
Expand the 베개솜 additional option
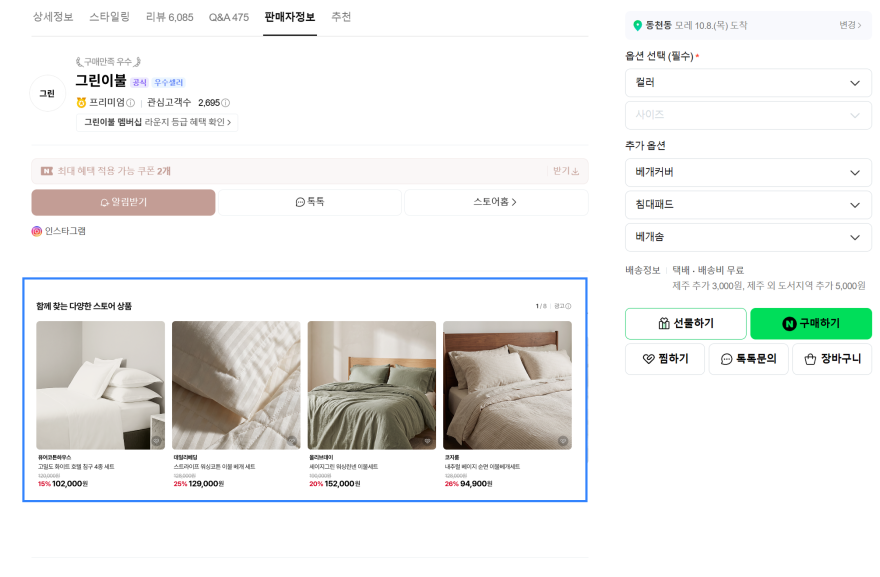[x=748, y=237]
